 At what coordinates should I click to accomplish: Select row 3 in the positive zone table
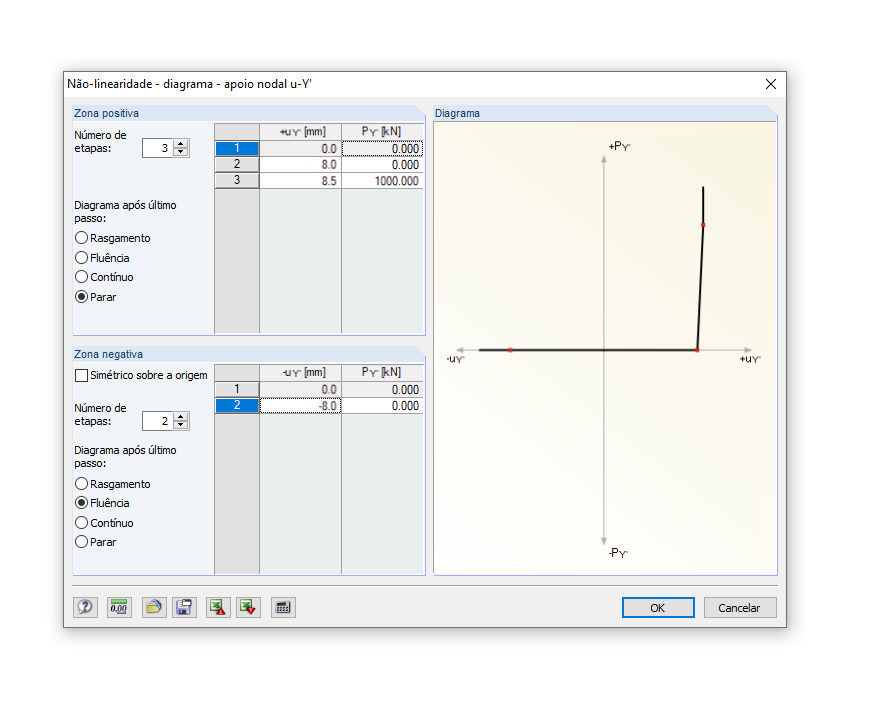tap(236, 181)
